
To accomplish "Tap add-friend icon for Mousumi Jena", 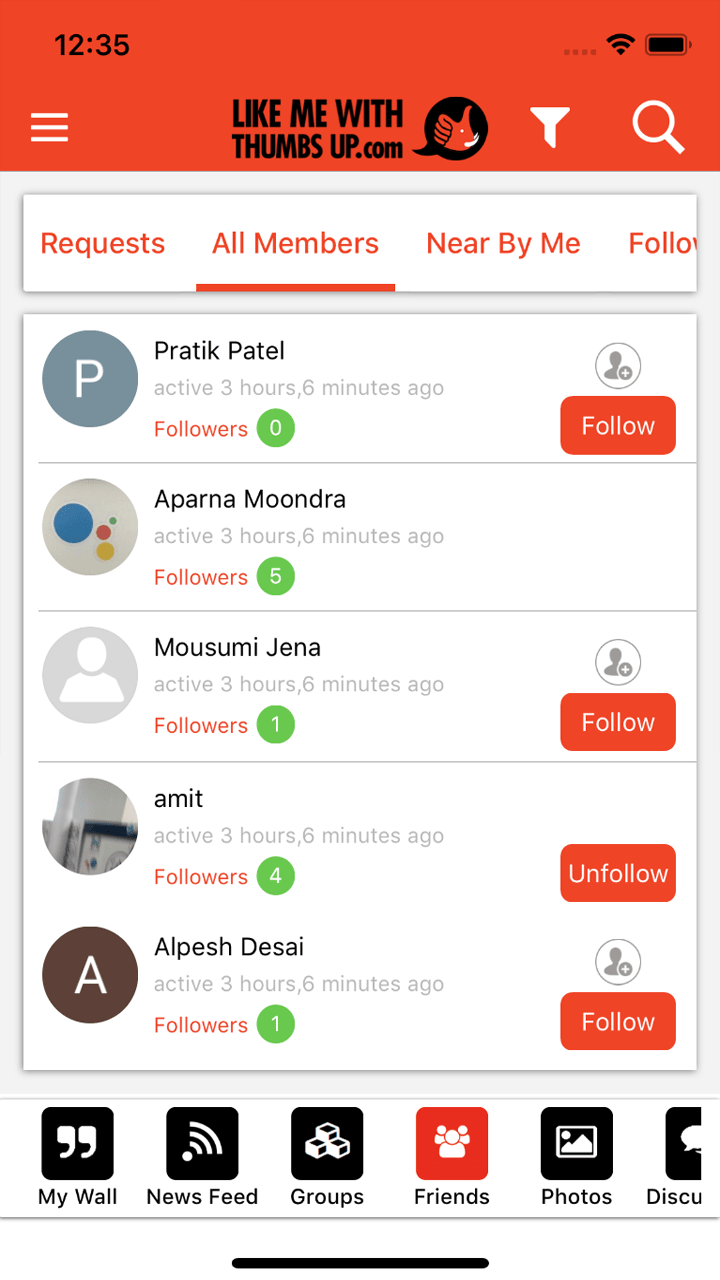I will click(x=618, y=663).
